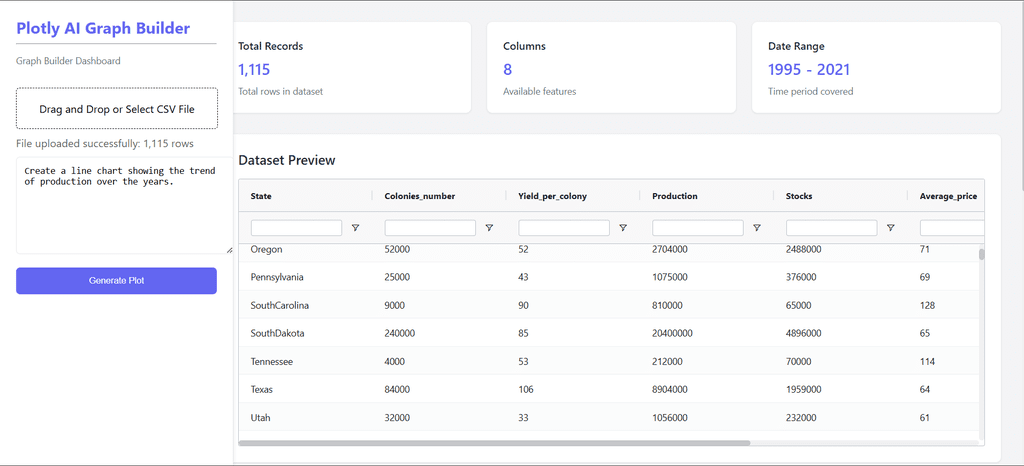Click the 65000 stocks cell

point(799,305)
